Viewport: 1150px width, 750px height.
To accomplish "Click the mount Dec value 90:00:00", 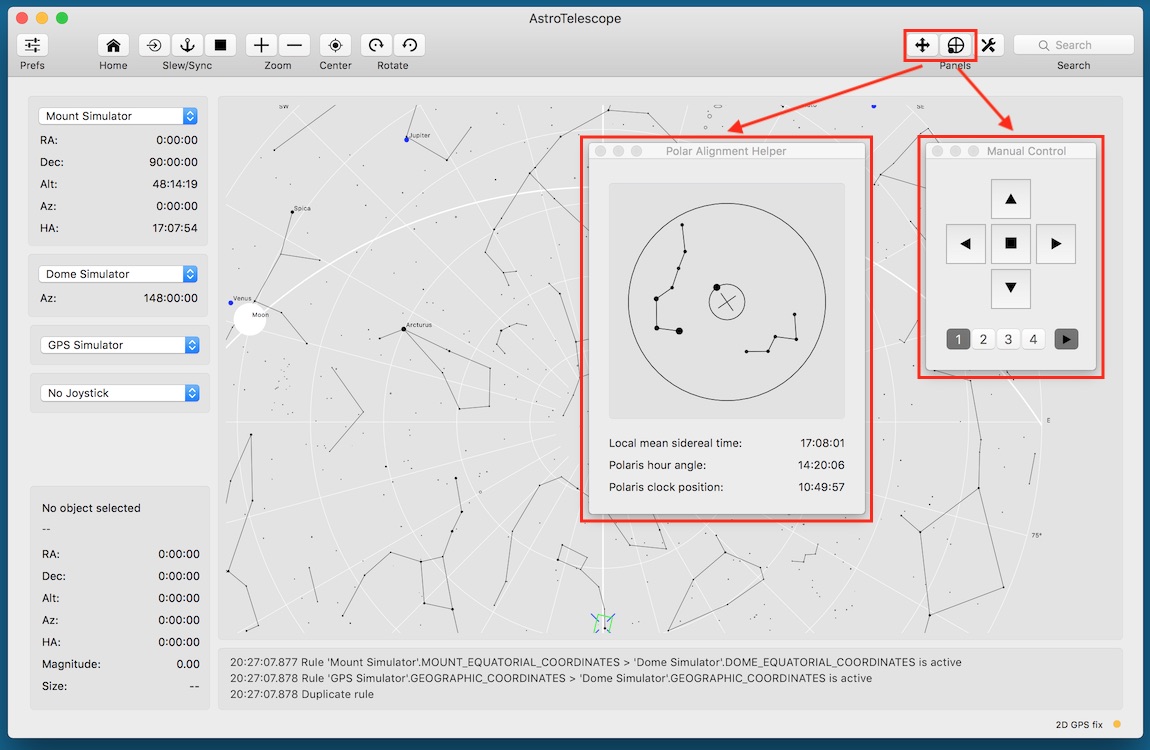I will tap(173, 162).
